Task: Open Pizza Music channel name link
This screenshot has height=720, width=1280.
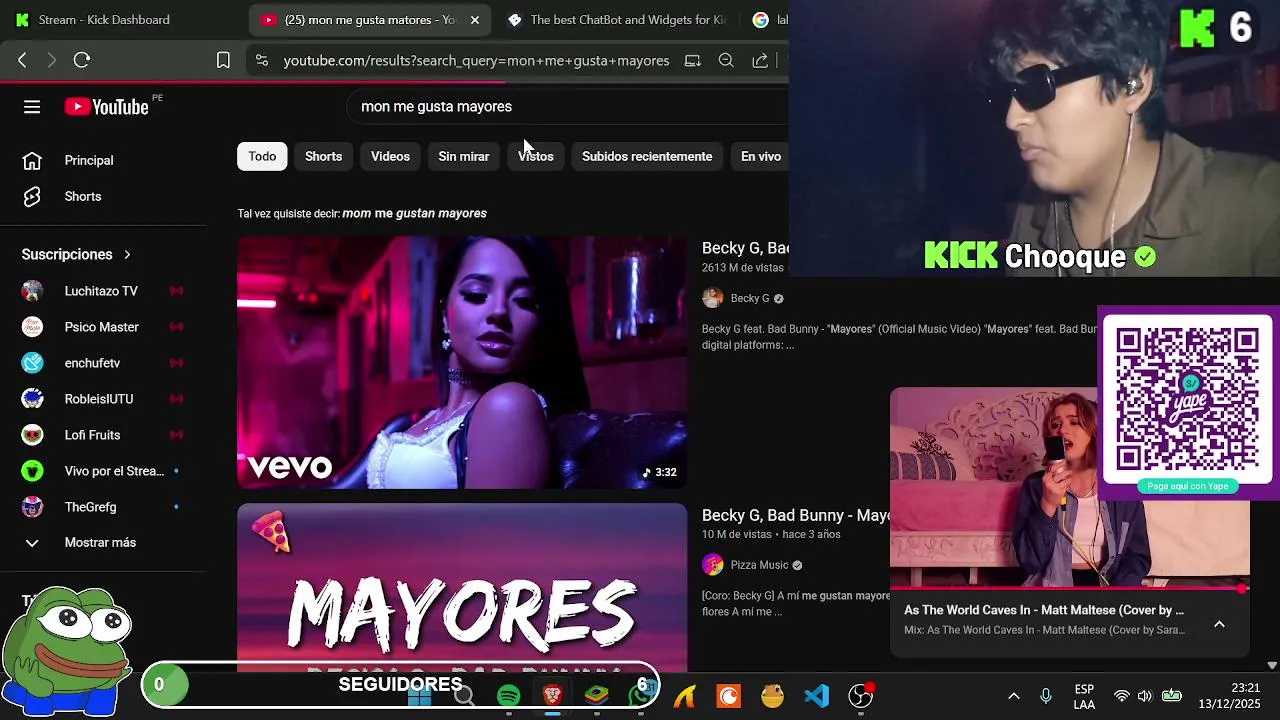Action: coord(759,565)
